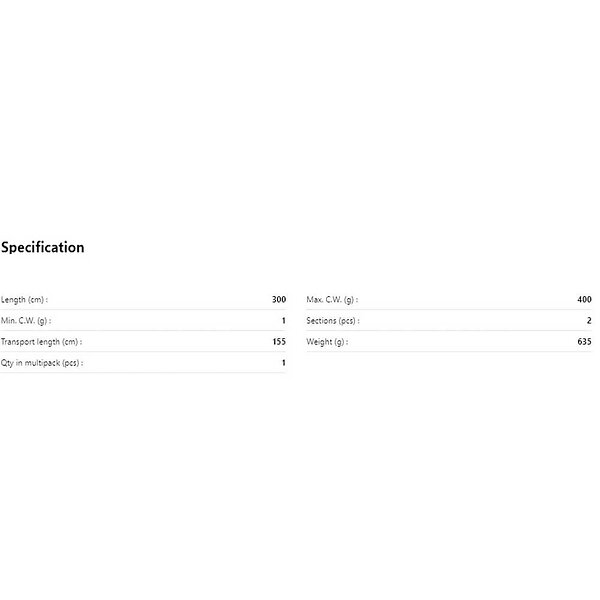Select the Min. C.W. value 1
600x600 pixels.
(x=283, y=321)
